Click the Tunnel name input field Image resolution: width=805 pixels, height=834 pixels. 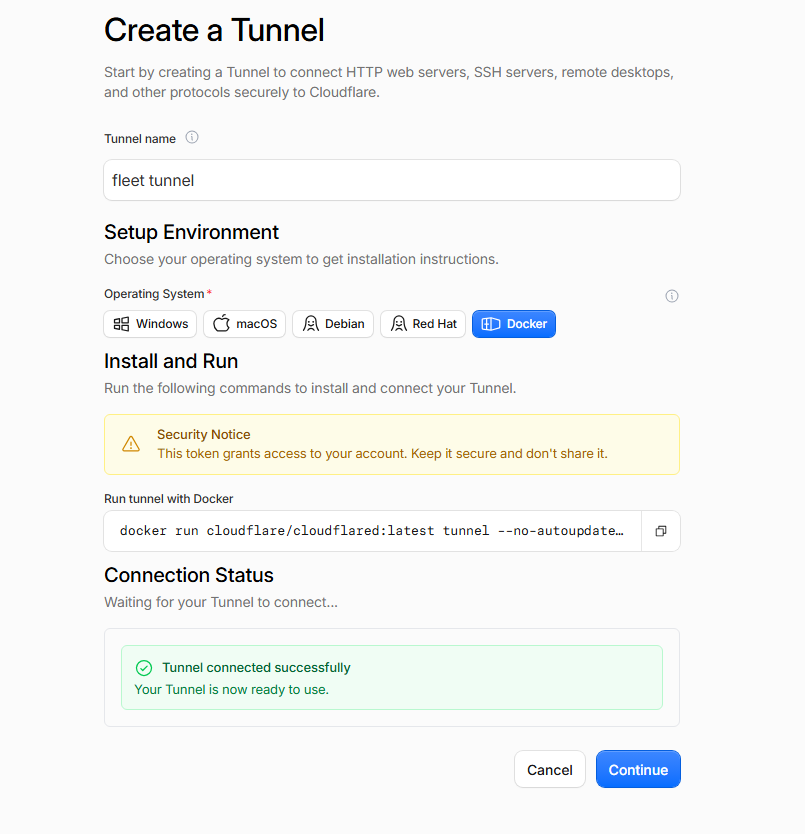392,180
